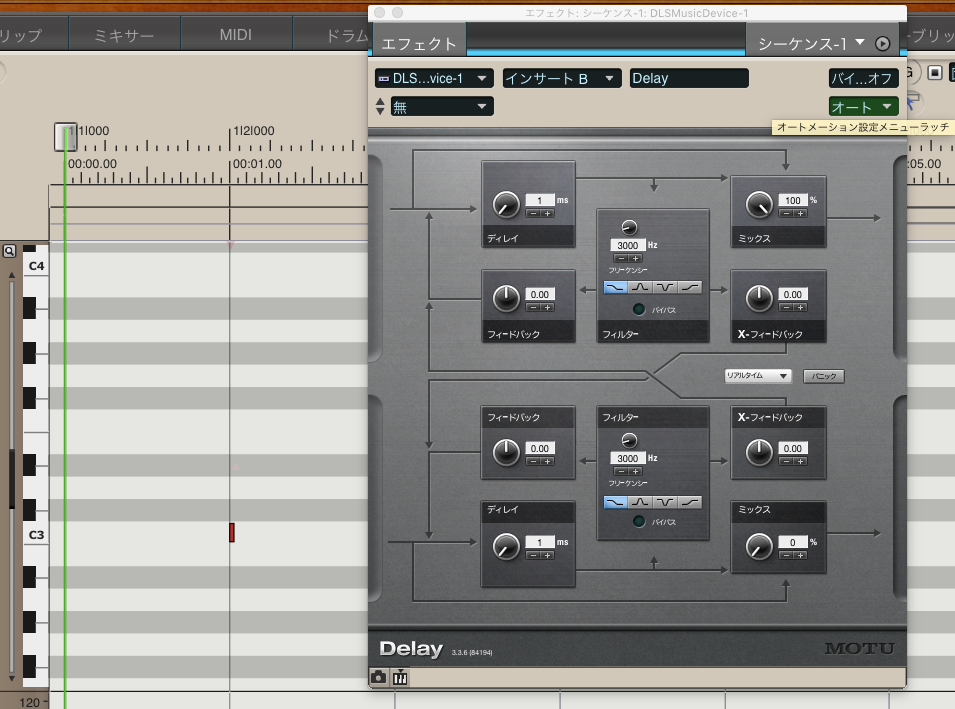Image resolution: width=955 pixels, height=709 pixels.
Task: Click minus button under upper X-feedback value
Action: click(786, 308)
